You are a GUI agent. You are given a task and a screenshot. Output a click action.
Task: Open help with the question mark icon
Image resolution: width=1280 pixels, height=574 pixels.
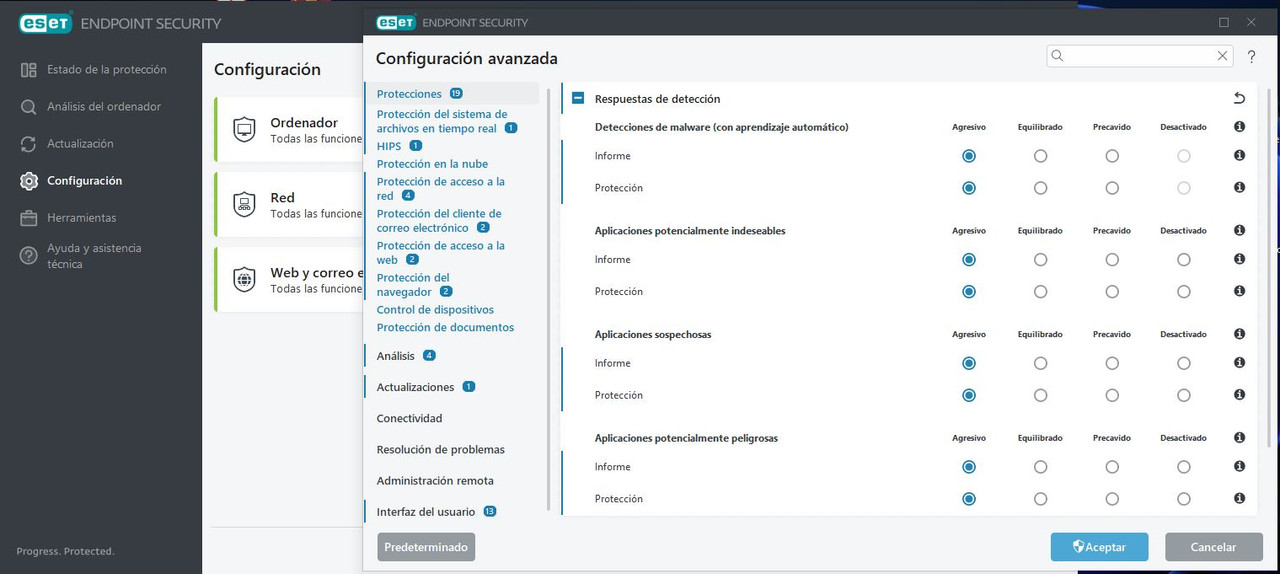(1251, 57)
